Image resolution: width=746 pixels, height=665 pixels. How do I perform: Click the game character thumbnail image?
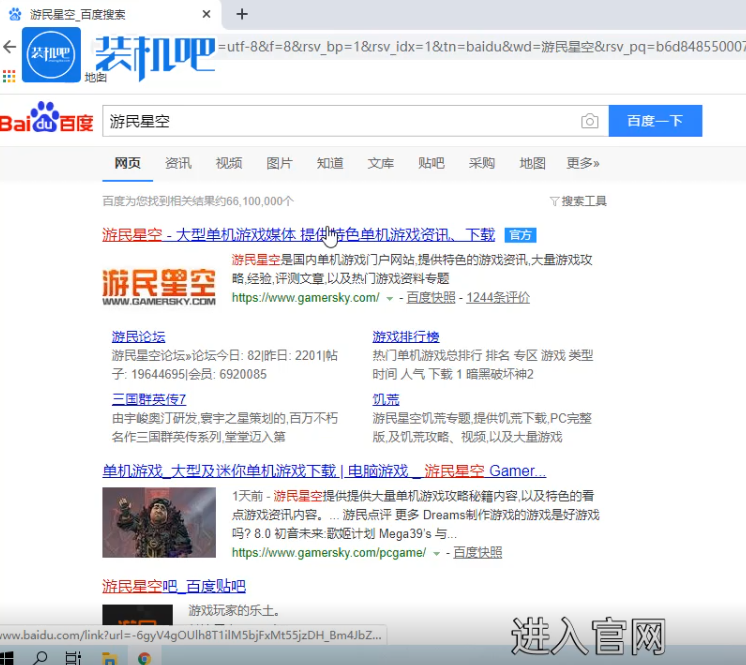tap(159, 522)
